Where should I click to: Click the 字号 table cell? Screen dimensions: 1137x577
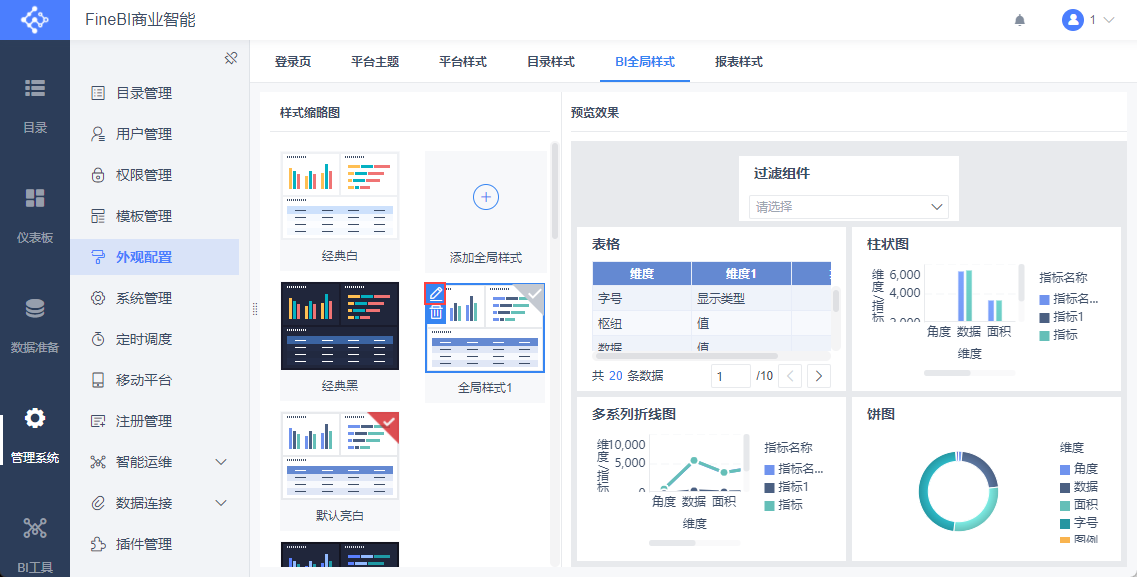[x=642, y=298]
